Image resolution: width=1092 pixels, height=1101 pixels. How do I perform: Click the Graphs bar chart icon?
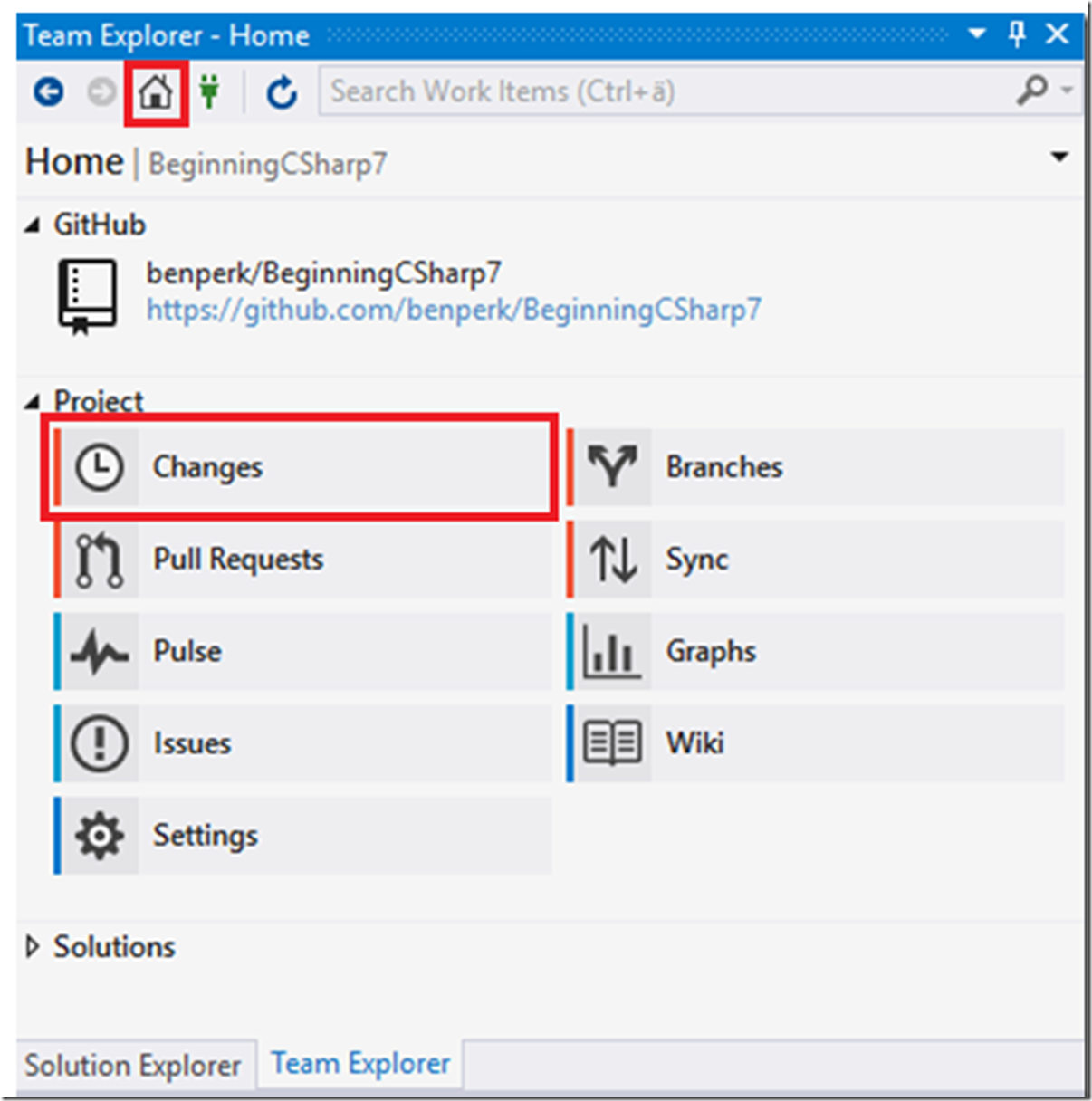tap(613, 652)
